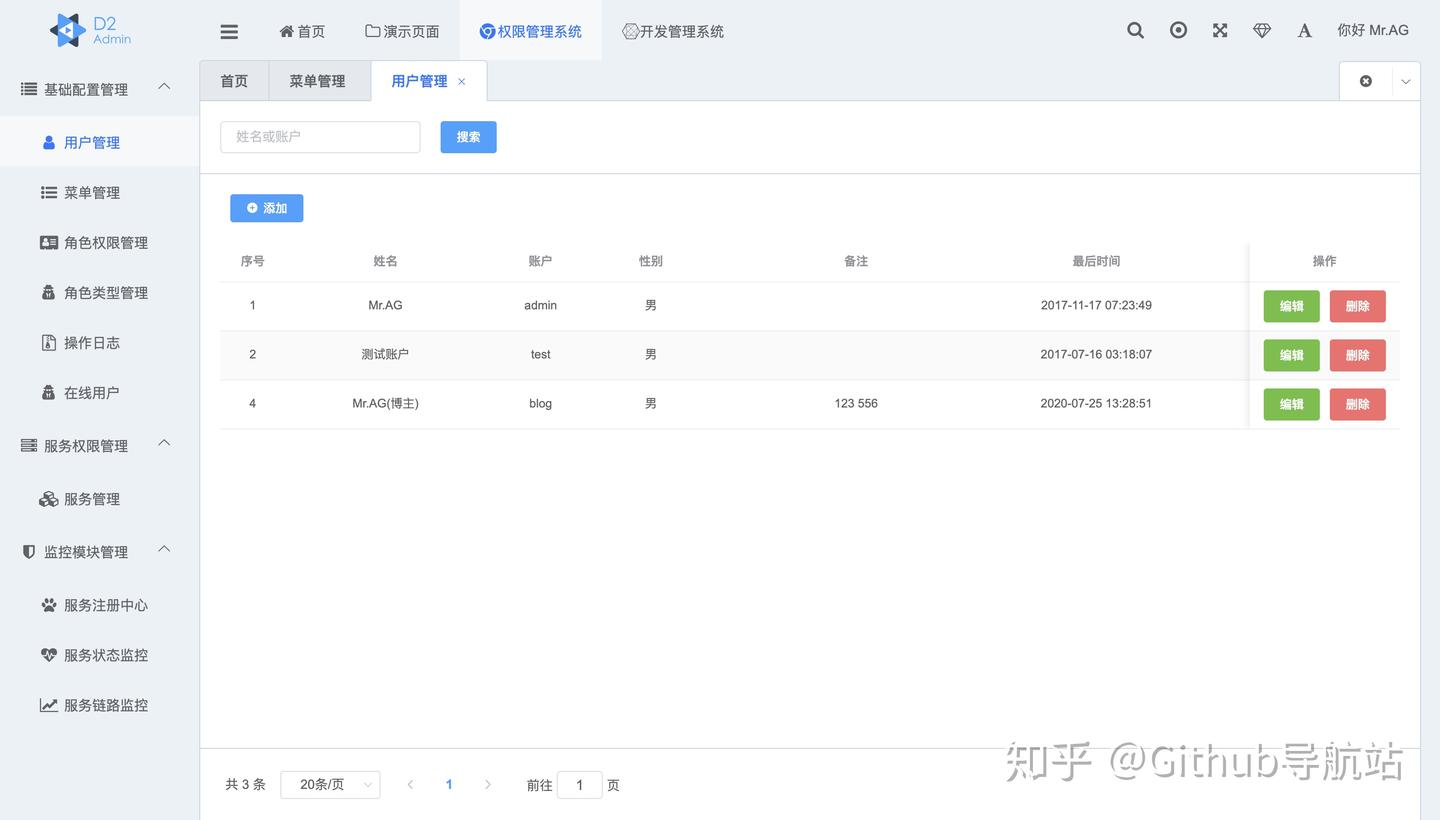Screen dimensions: 1440x820
Task: Open the search magnifier icon in header
Action: click(1135, 30)
